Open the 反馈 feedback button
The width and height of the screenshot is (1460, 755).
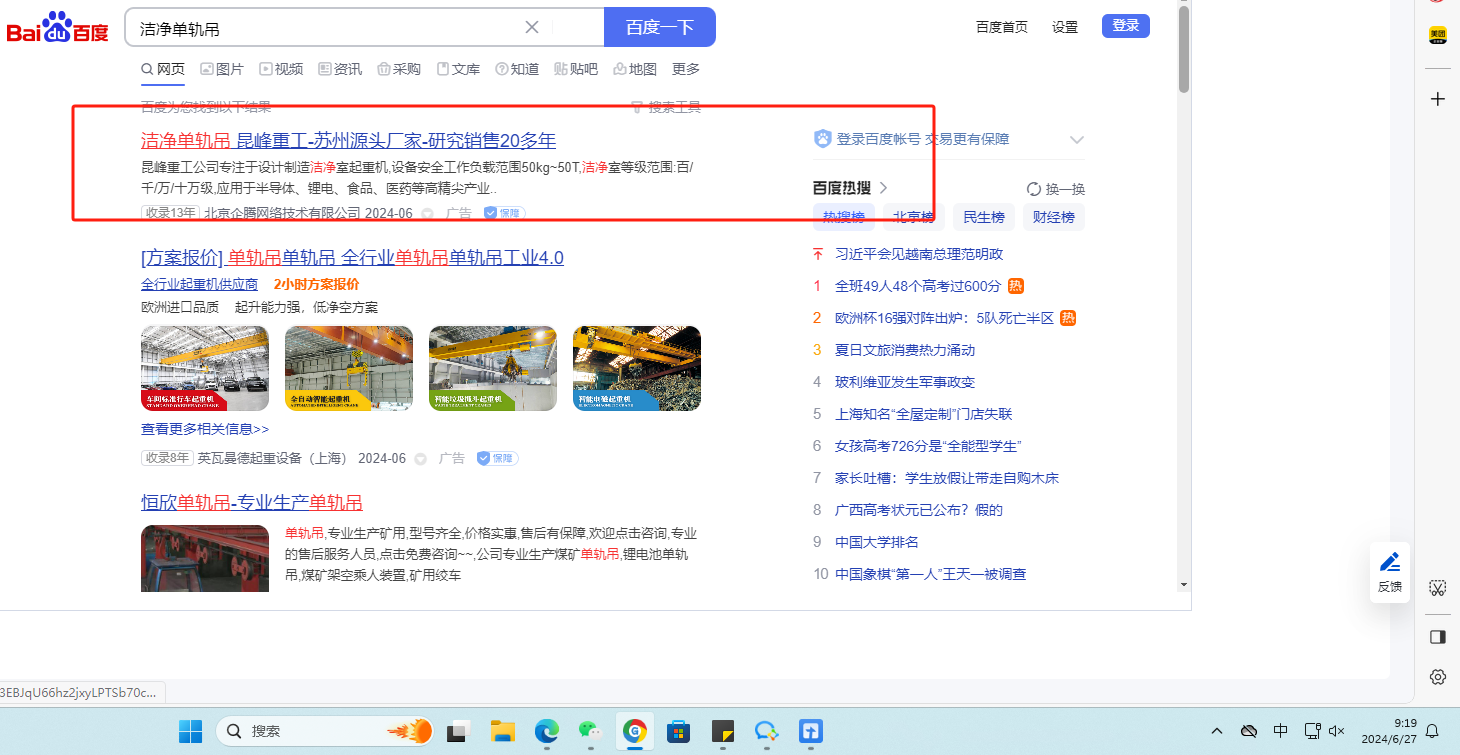coord(1389,573)
